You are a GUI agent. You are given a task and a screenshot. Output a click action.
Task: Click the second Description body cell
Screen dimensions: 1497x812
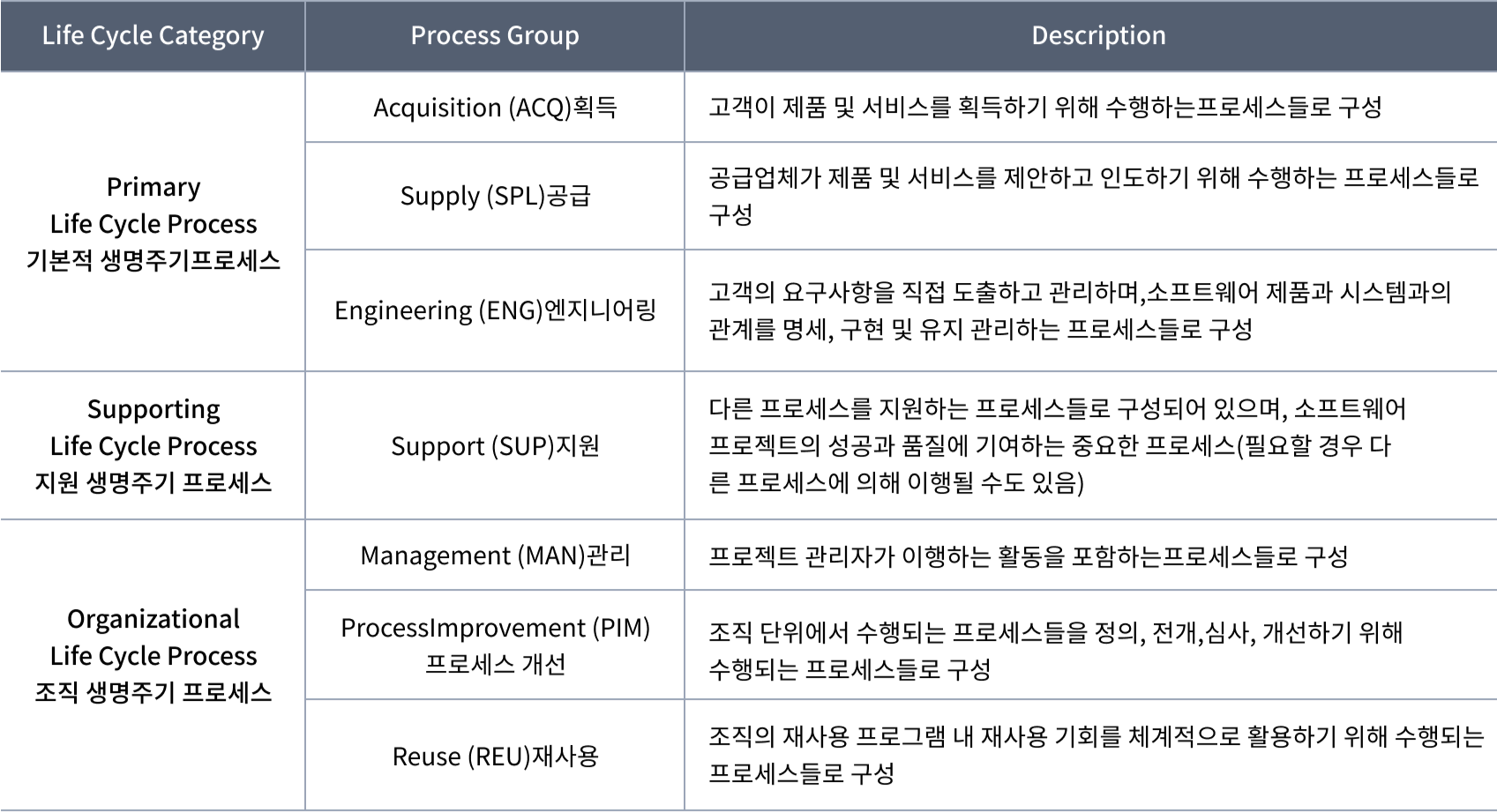tap(1090, 196)
